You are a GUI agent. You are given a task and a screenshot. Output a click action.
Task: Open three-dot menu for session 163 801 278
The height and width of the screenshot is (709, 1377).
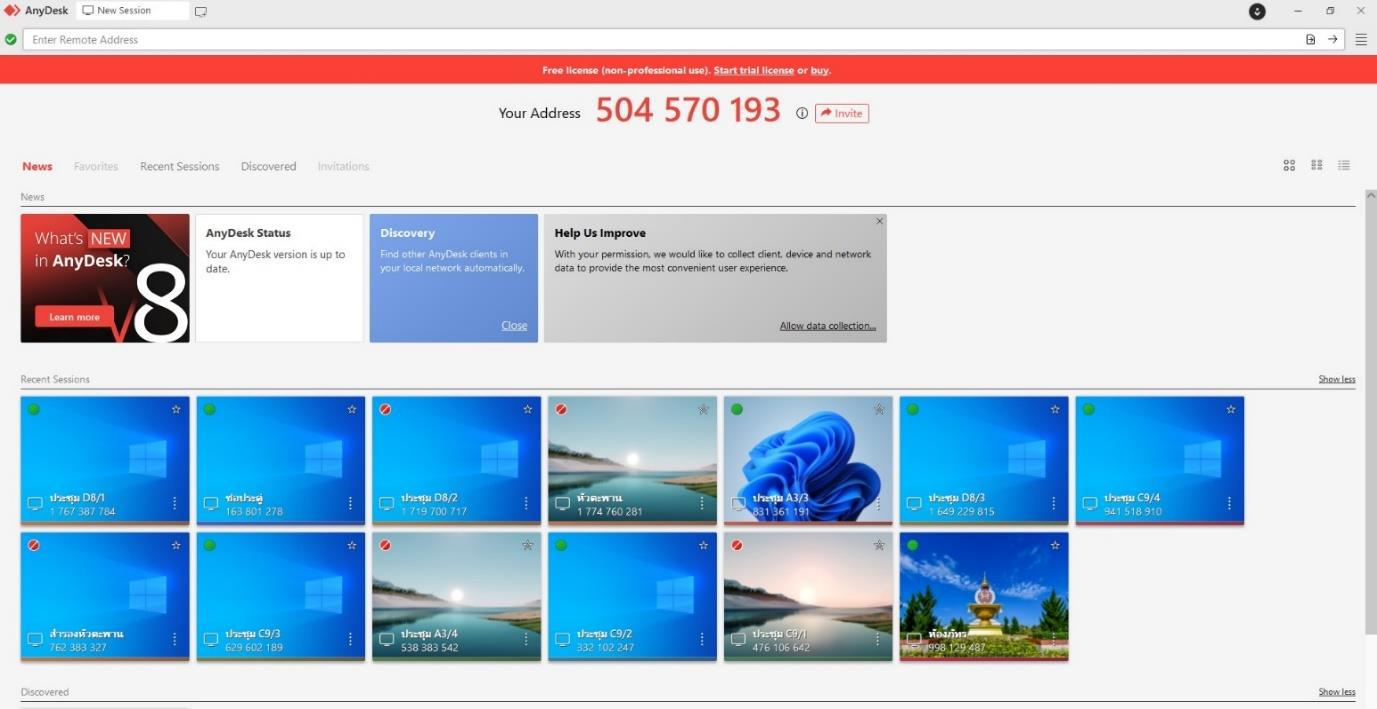[351, 503]
